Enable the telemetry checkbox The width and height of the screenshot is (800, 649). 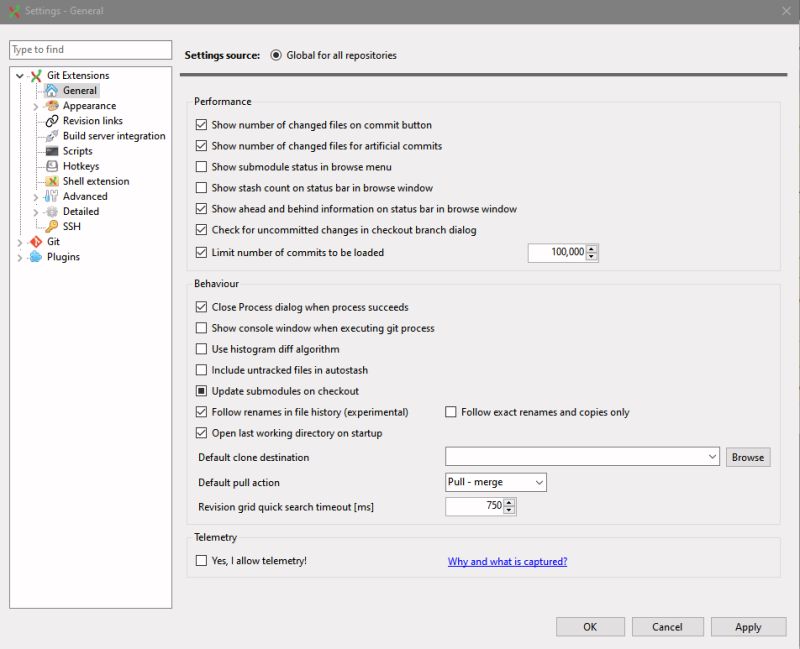(199, 560)
